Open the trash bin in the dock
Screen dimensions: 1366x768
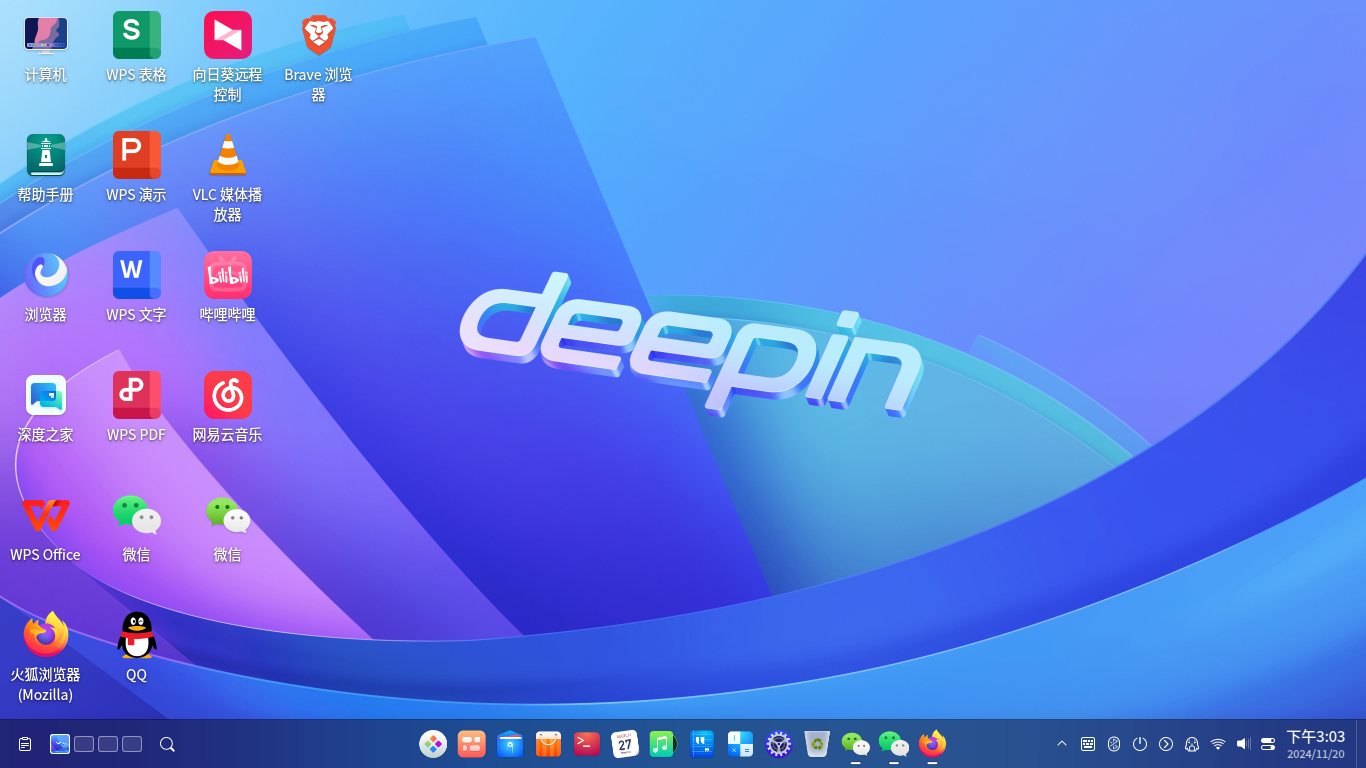pyautogui.click(x=817, y=744)
